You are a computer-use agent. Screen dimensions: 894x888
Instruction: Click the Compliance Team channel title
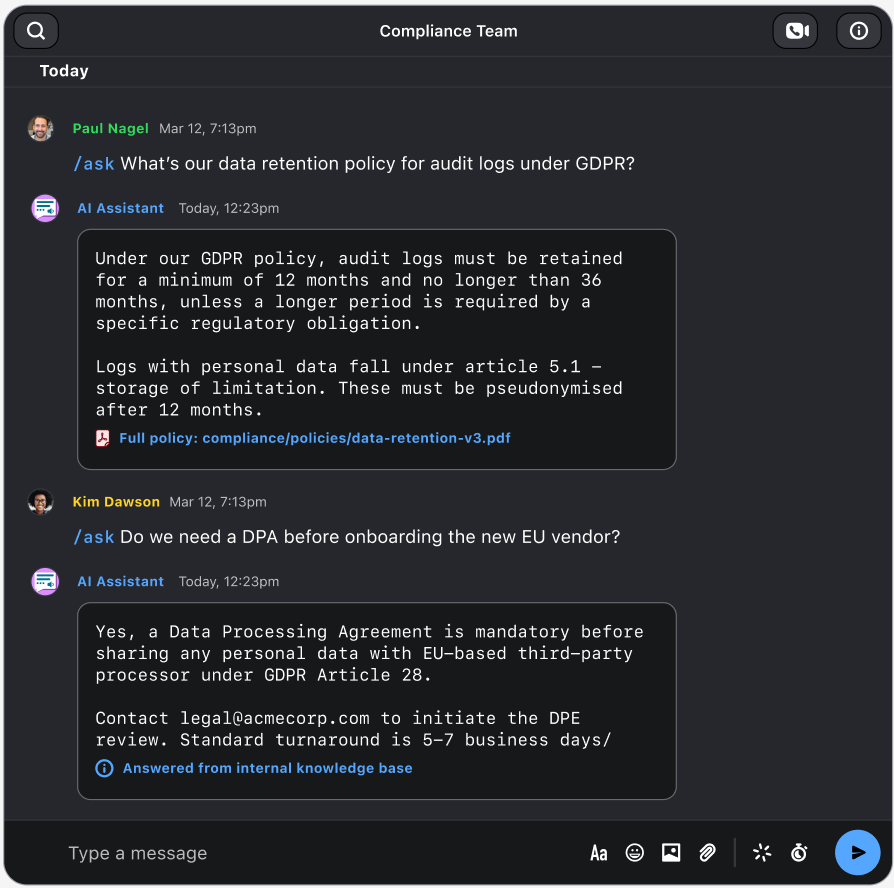[x=448, y=31]
